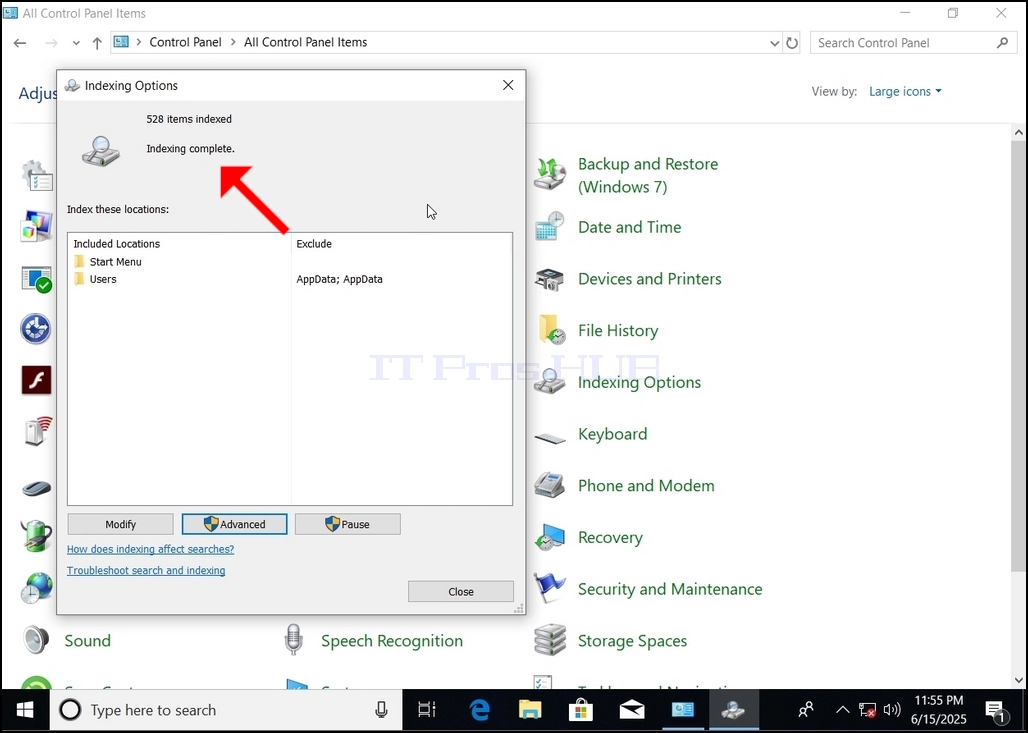1028x733 pixels.
Task: Click the Task View taskbar icon
Action: click(x=427, y=710)
